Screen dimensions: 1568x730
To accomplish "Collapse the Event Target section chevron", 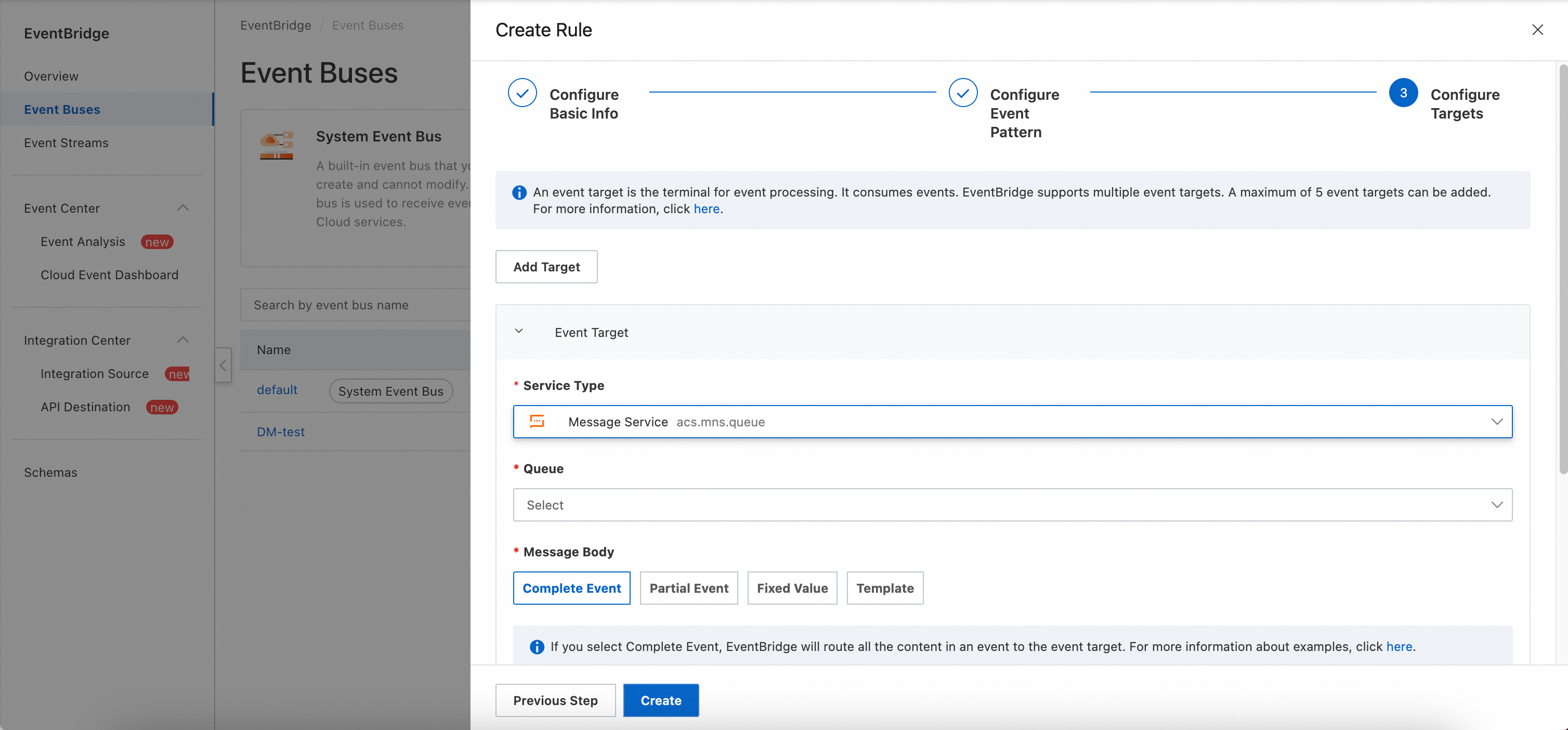I will [x=519, y=331].
